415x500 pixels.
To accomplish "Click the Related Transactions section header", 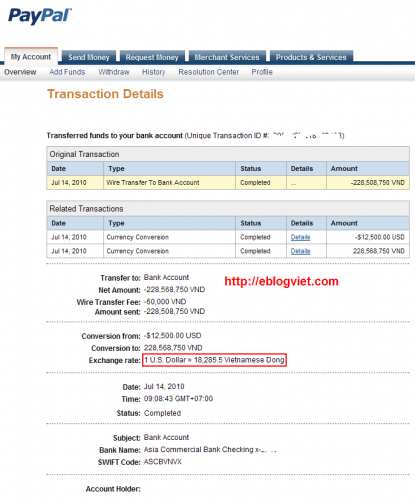I will (228, 209).
